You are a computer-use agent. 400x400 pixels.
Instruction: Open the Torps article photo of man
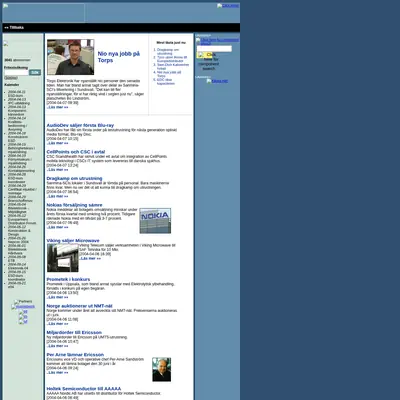[71, 57]
